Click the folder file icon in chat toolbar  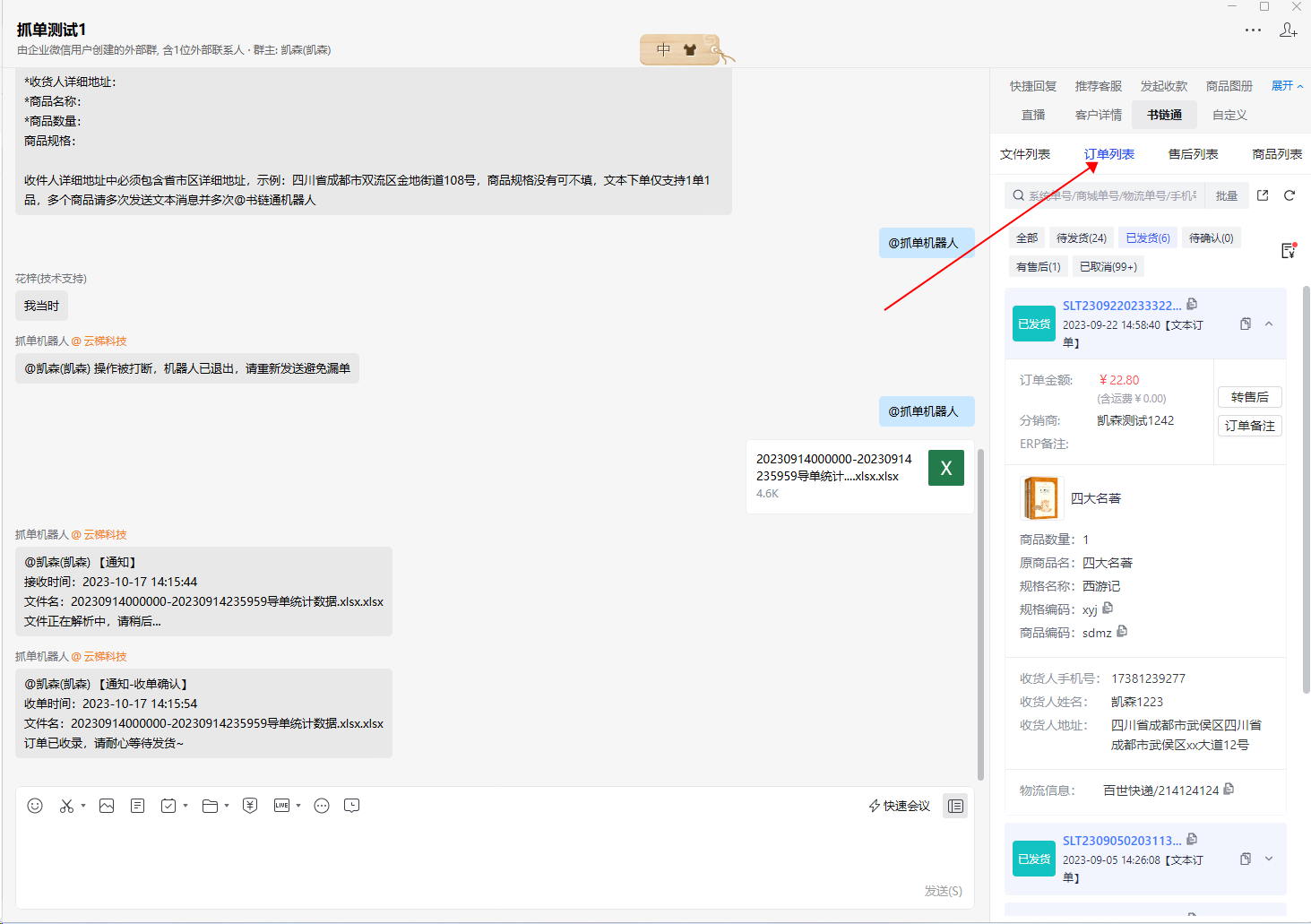[211, 806]
